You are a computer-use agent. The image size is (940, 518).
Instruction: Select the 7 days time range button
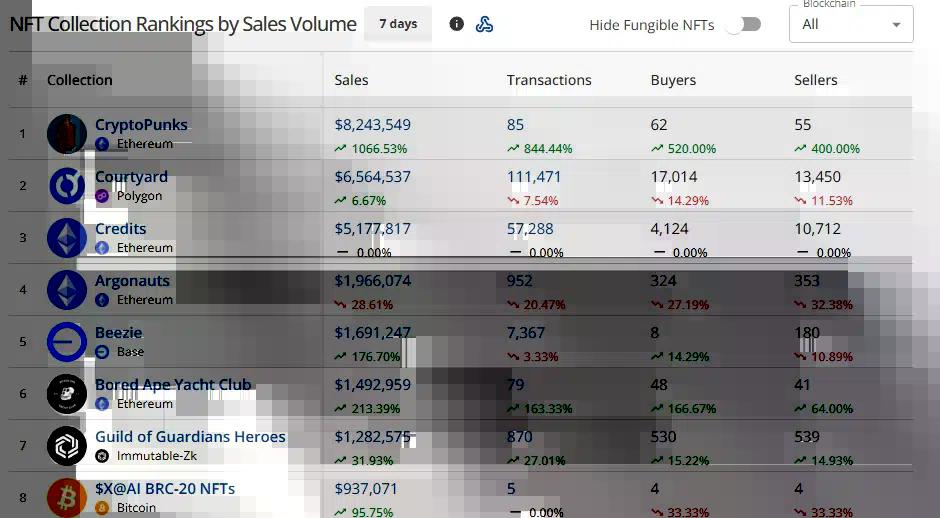[398, 24]
